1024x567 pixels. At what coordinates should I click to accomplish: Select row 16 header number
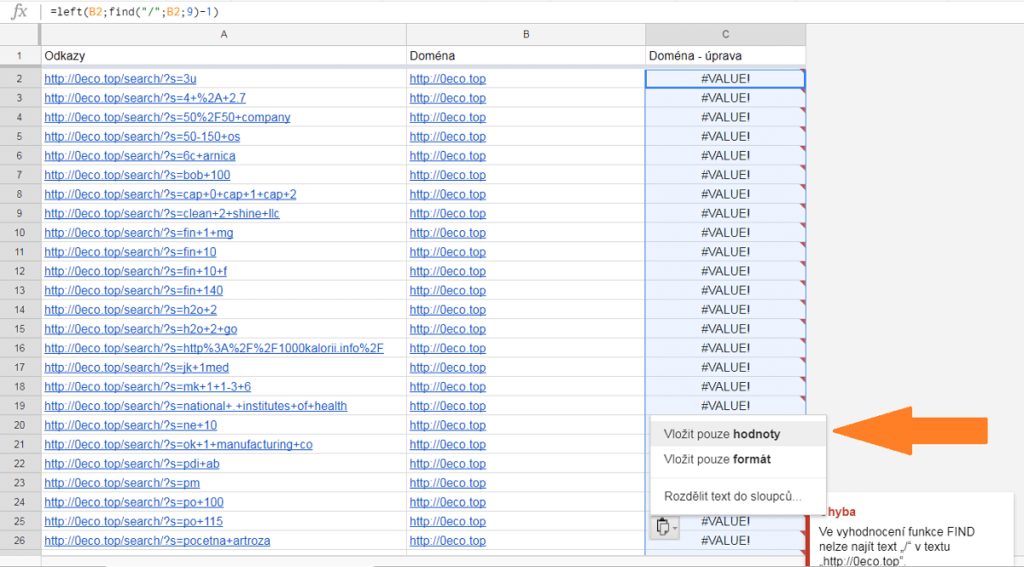tap(19, 348)
